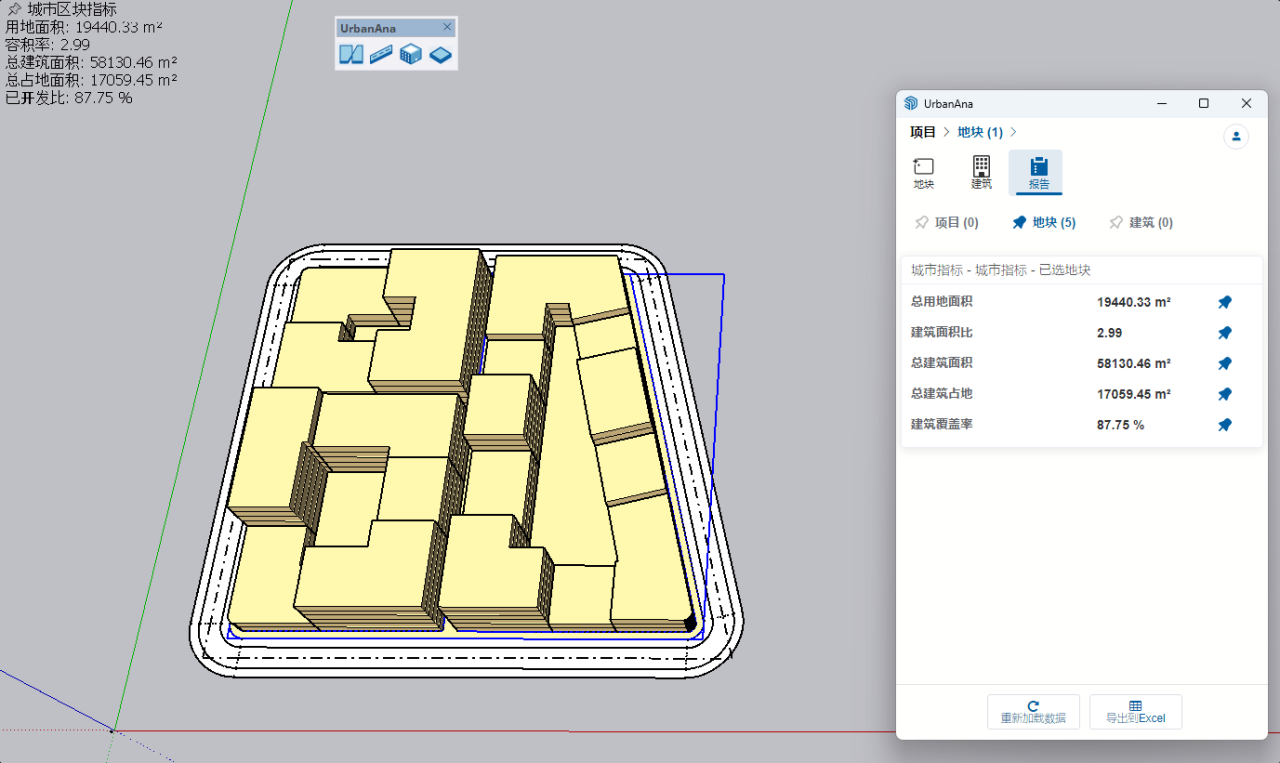The image size is (1280, 763).
Task: Click the 导出到Excel export button
Action: tap(1135, 712)
